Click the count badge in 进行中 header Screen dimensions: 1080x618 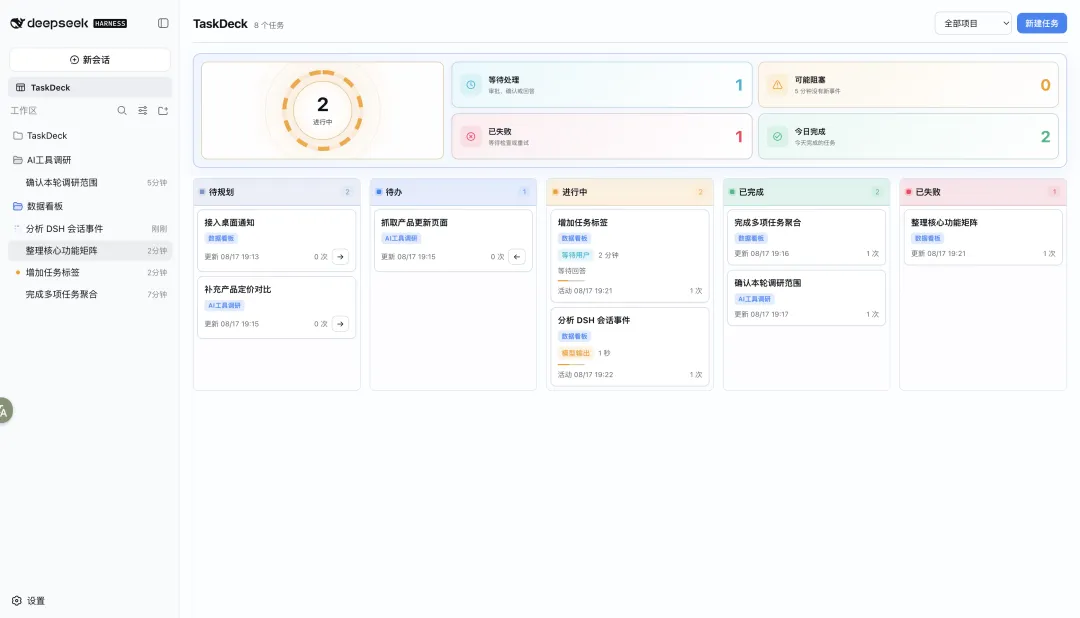[x=700, y=192]
